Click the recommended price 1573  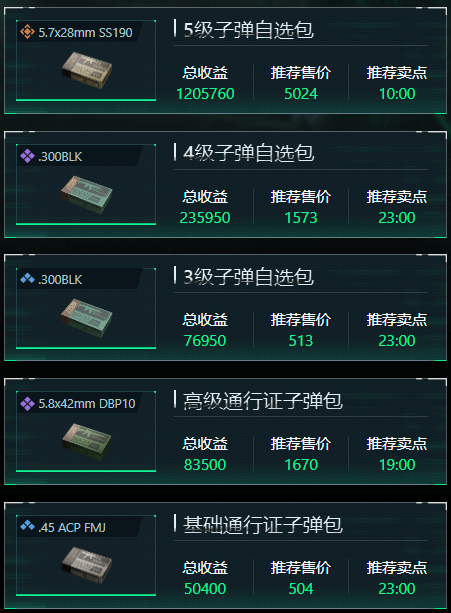pos(301,218)
